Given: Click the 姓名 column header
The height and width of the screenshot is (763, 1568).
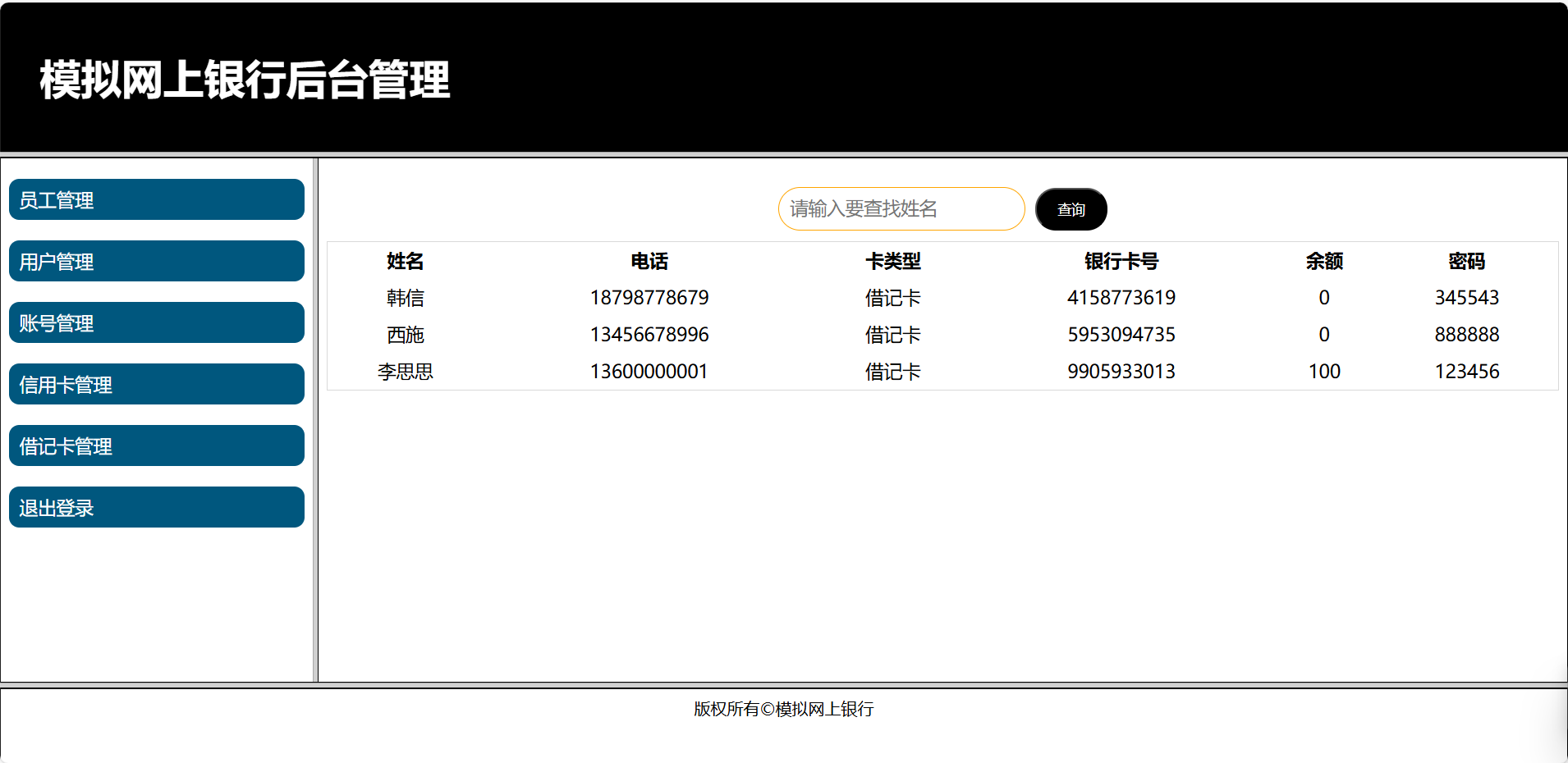Looking at the screenshot, I should click(x=405, y=261).
